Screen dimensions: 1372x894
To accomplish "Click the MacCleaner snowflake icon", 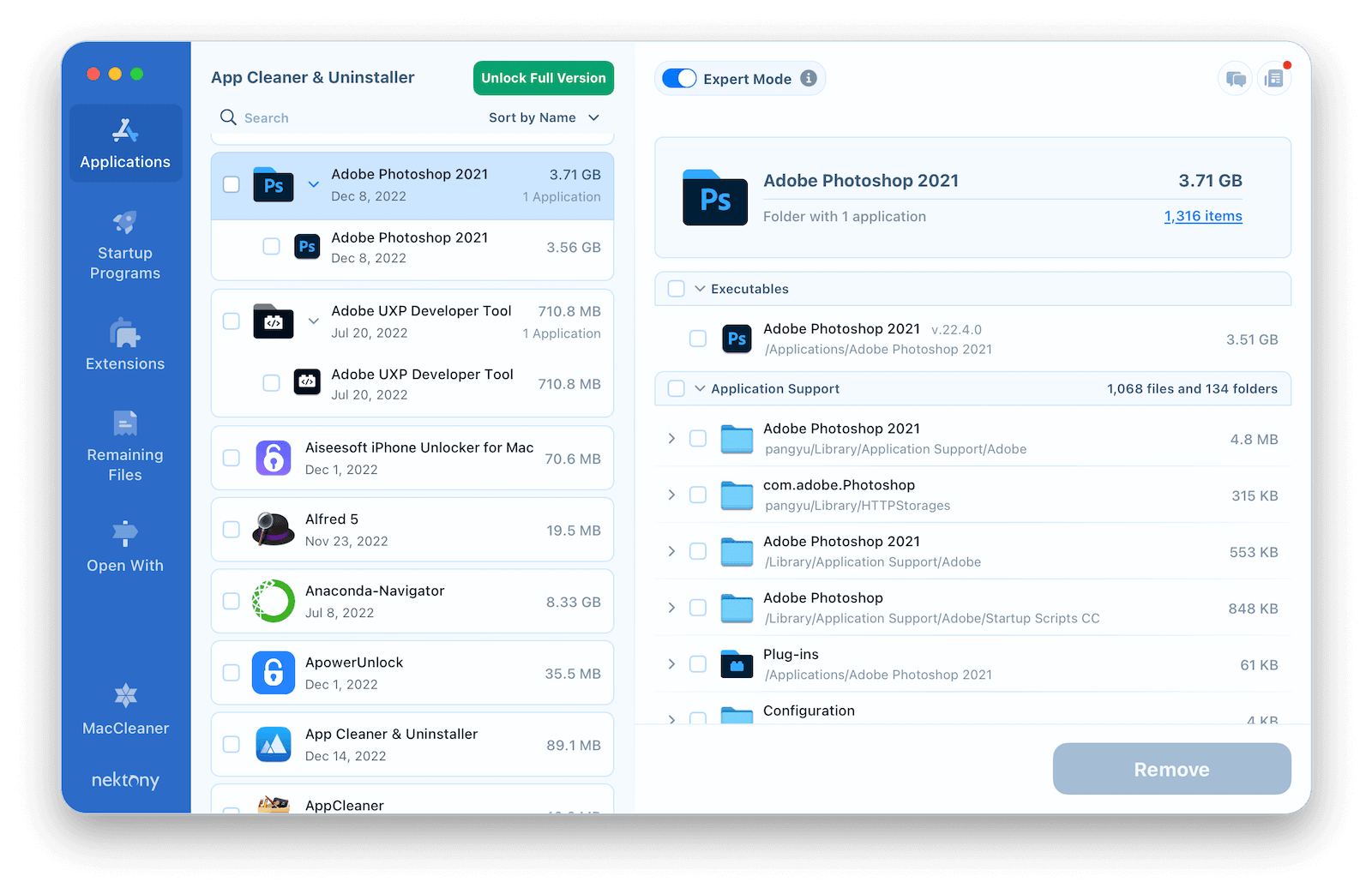I will click(126, 695).
